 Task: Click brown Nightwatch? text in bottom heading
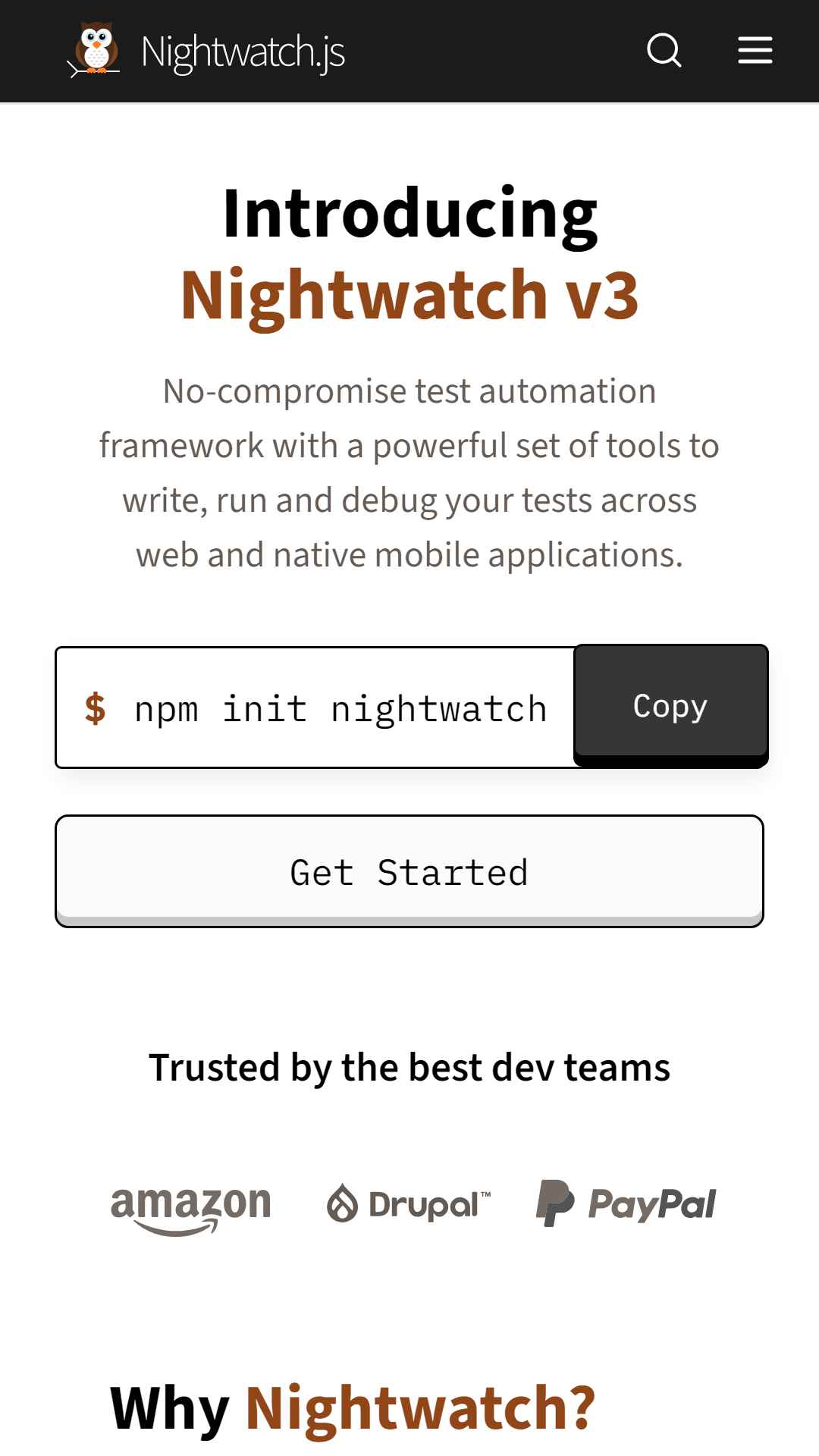[x=420, y=1408]
